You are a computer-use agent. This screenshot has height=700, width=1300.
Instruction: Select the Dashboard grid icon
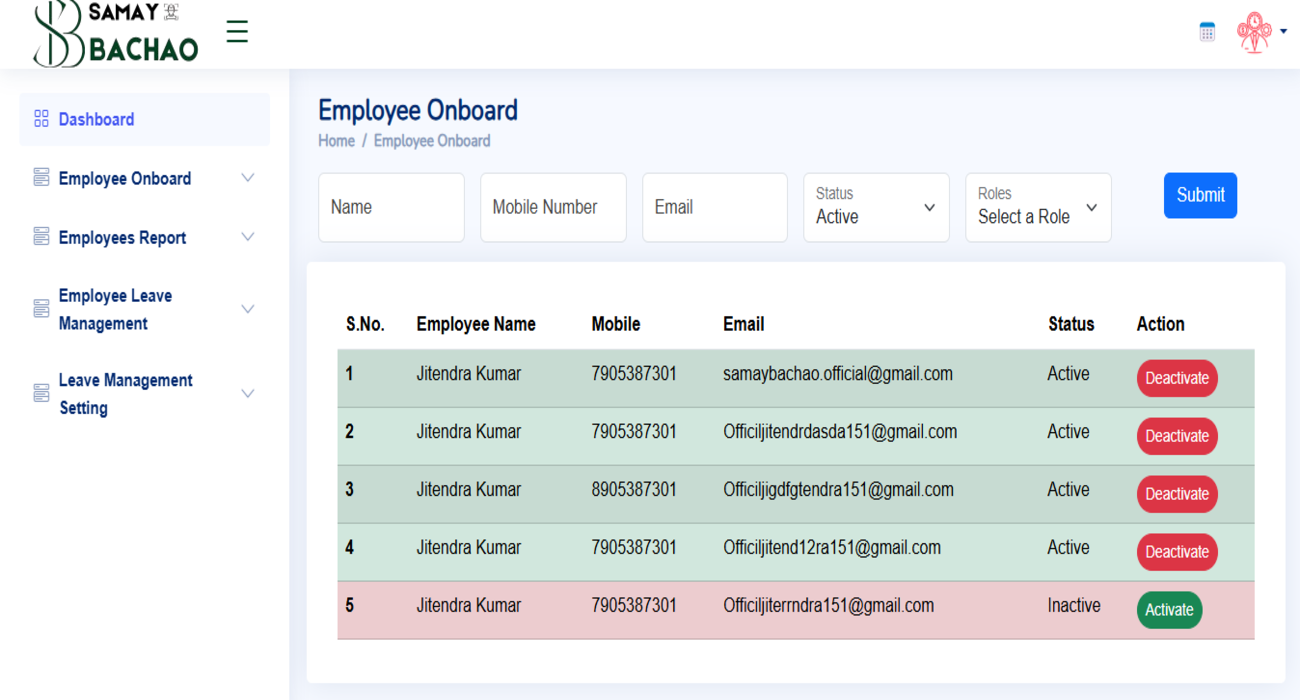[x=41, y=118]
